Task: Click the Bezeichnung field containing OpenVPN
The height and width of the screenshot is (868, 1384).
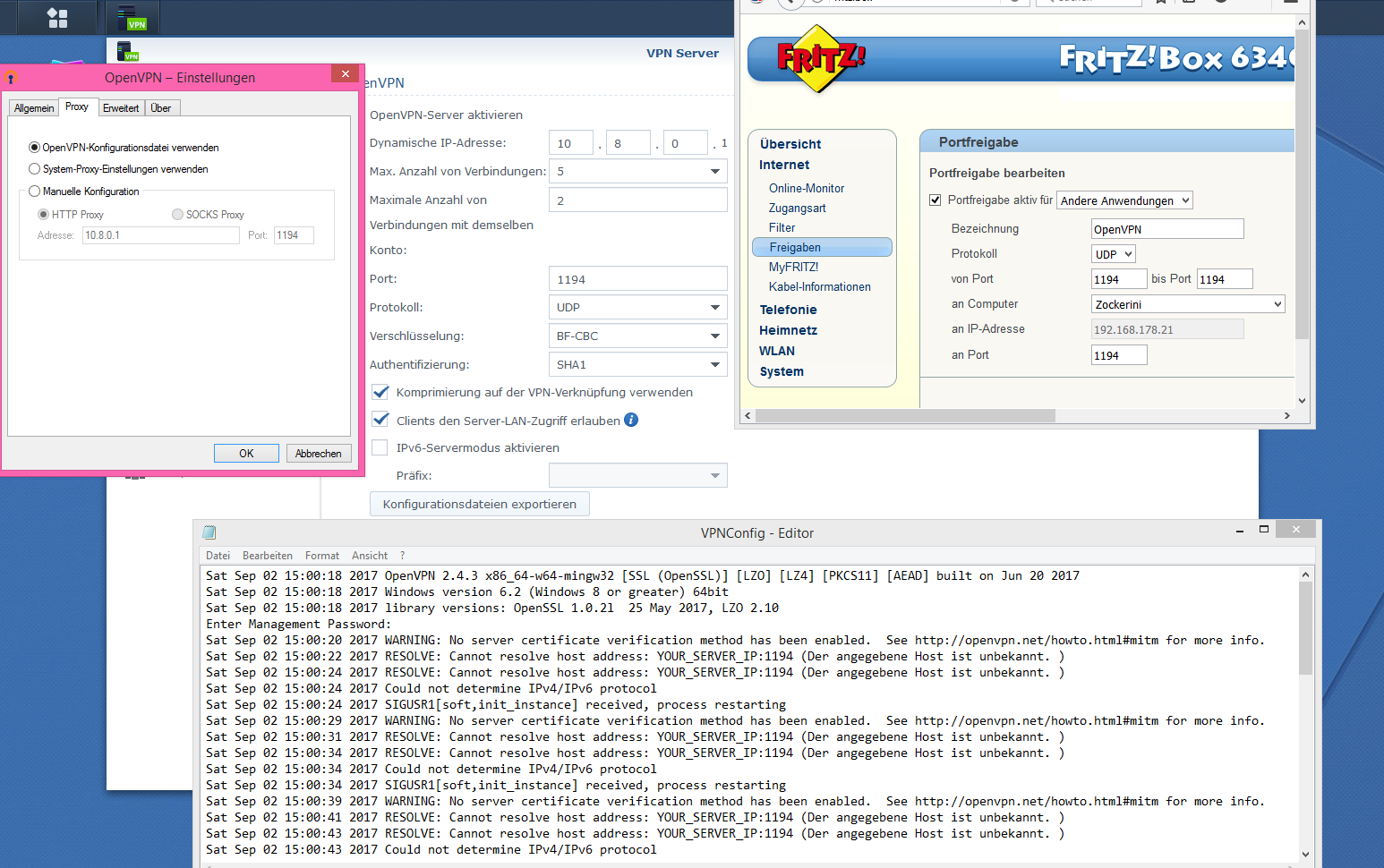Action: 1167,229
